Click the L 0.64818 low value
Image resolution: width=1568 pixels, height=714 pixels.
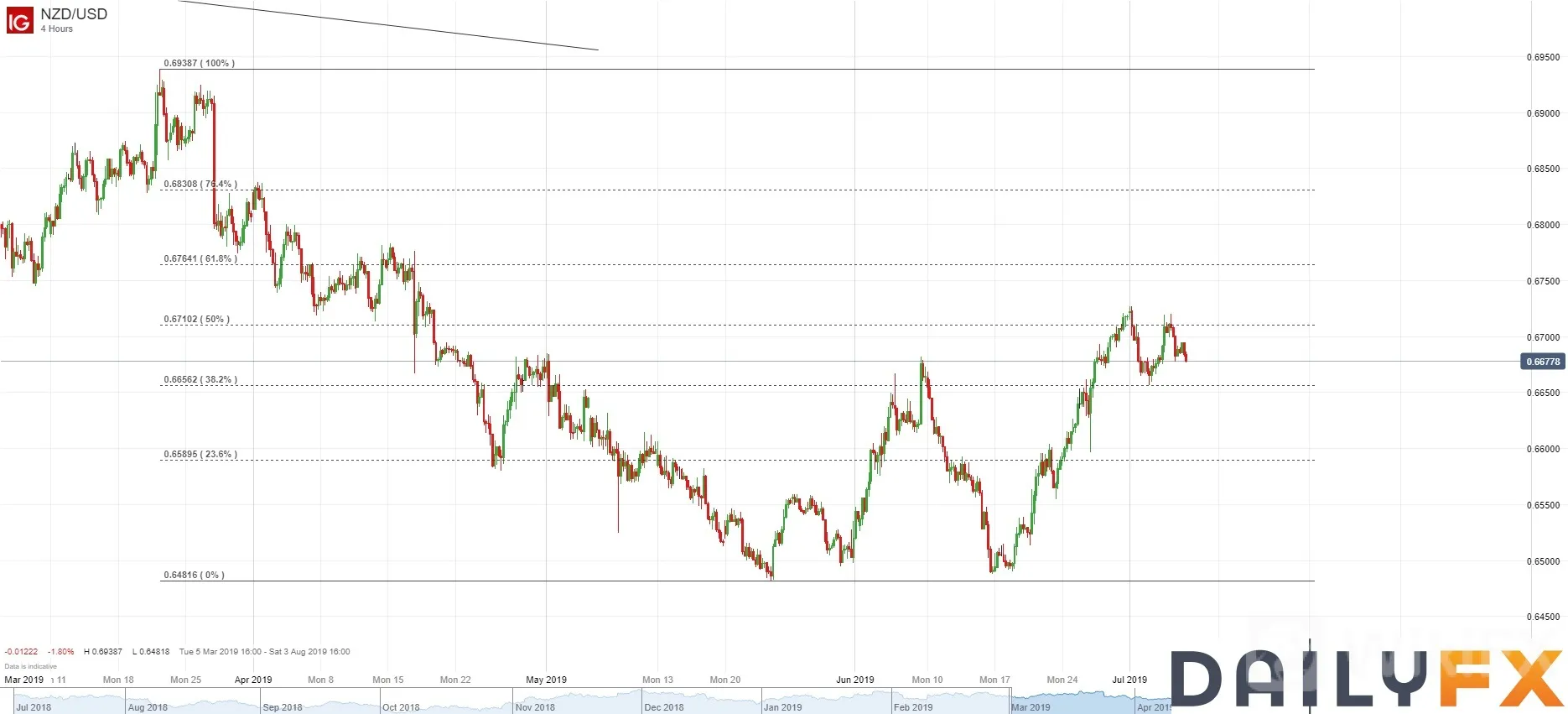(151, 651)
